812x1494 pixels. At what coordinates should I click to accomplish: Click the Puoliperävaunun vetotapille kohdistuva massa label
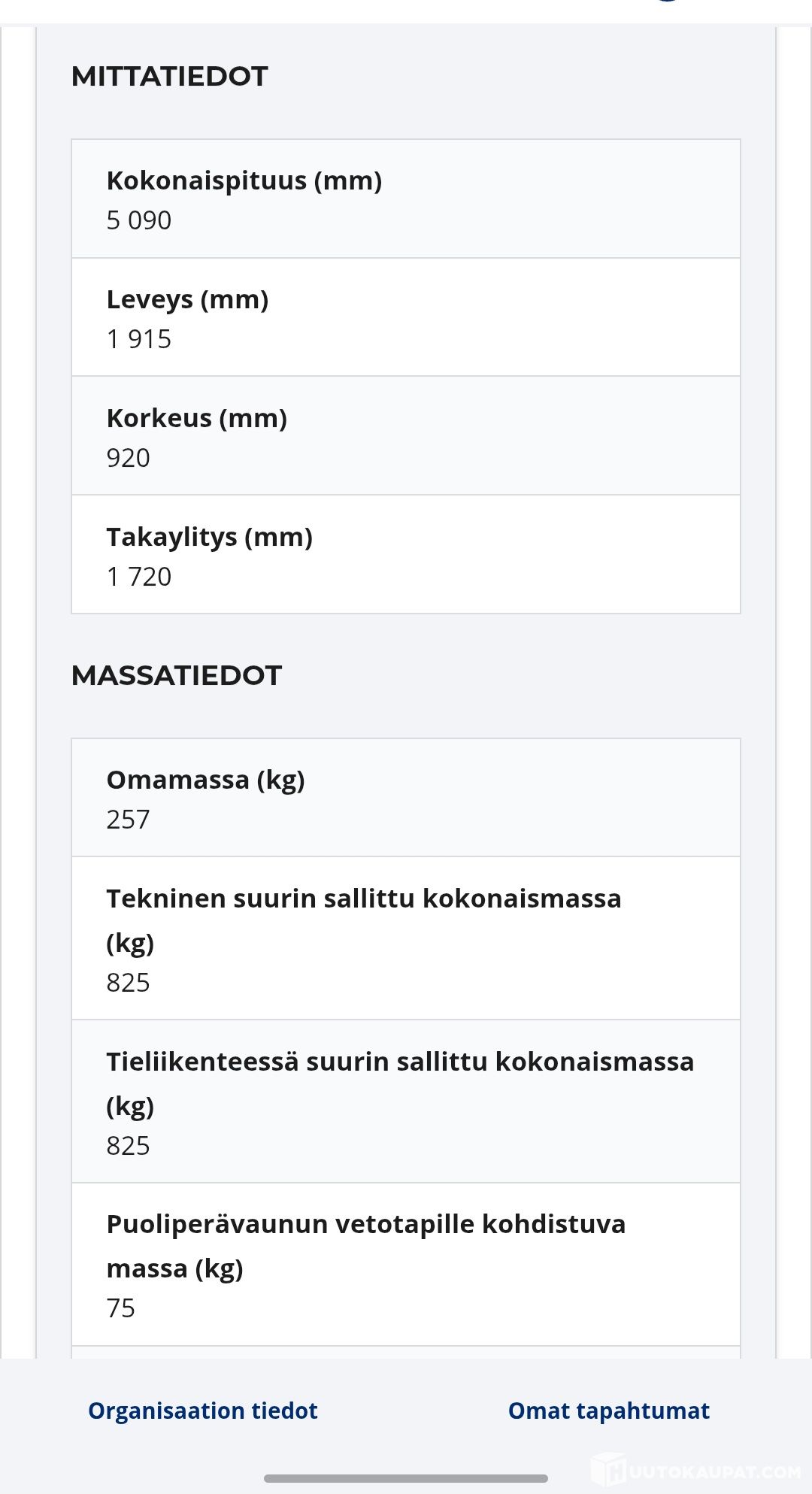pyautogui.click(x=365, y=1224)
